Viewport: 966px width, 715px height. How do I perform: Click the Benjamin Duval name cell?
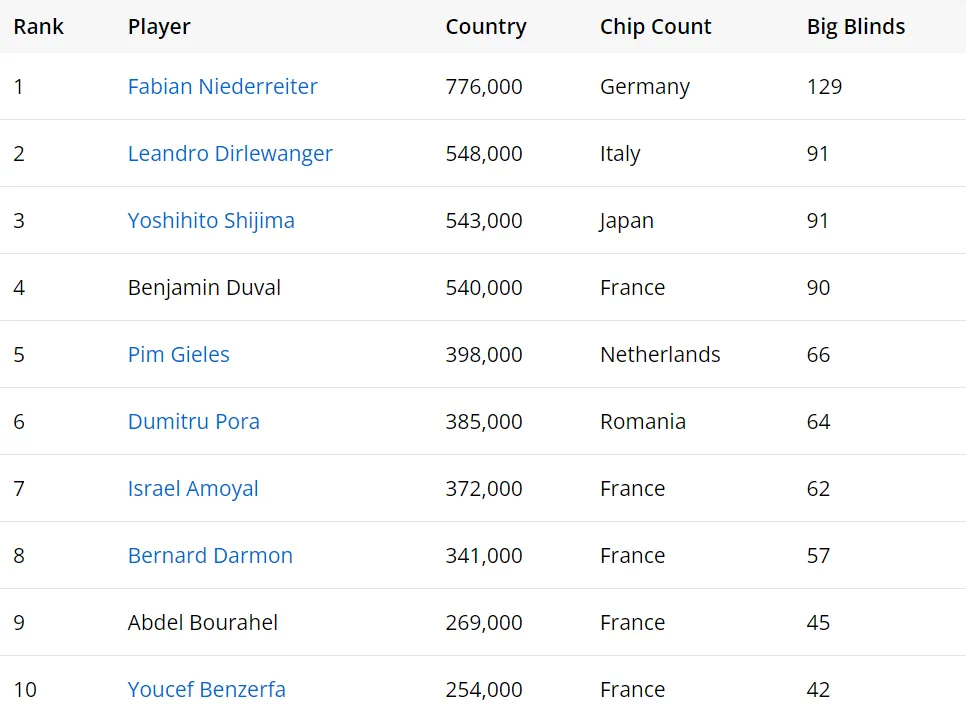[x=204, y=288]
